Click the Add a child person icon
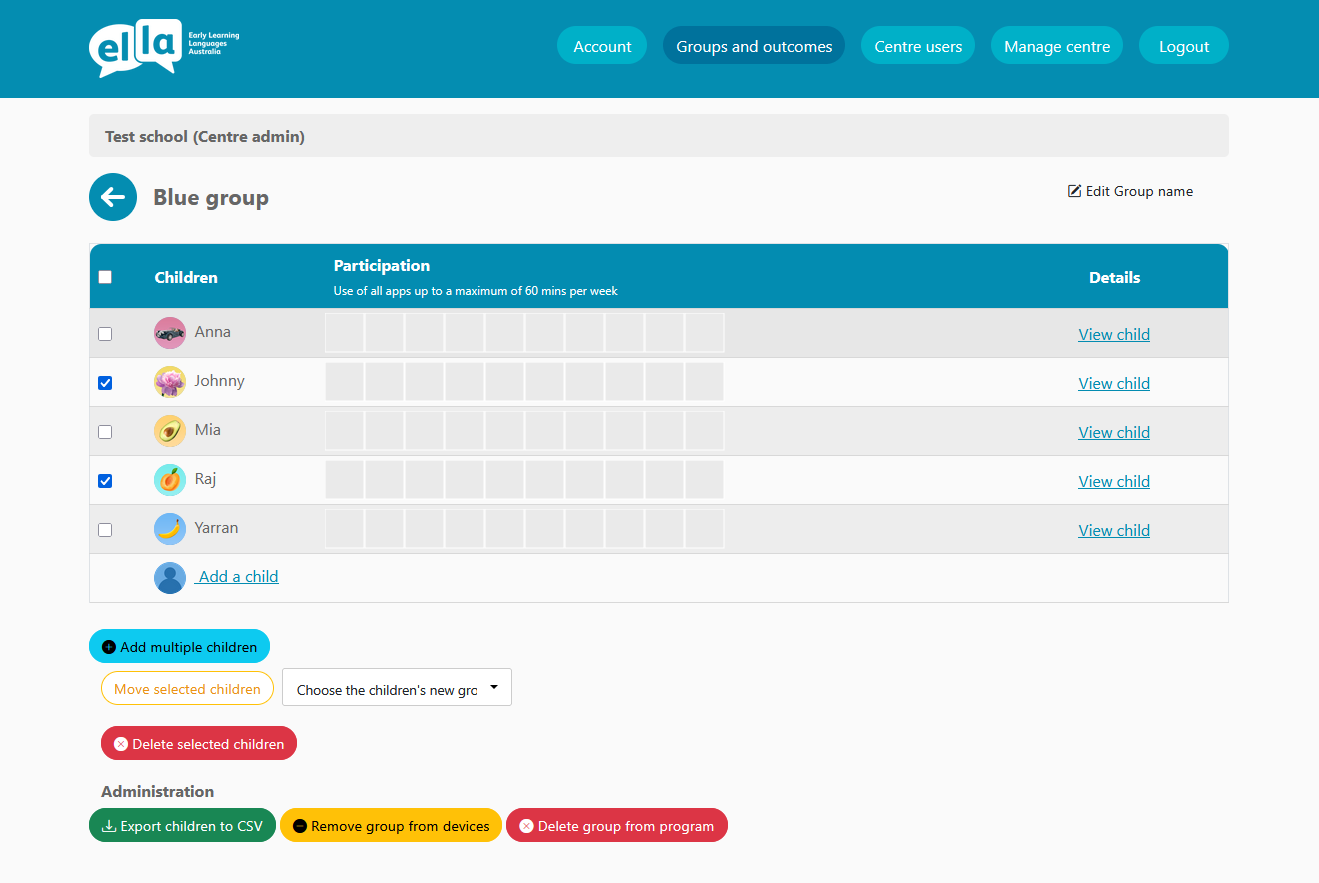The width and height of the screenshot is (1319, 883). click(x=170, y=578)
